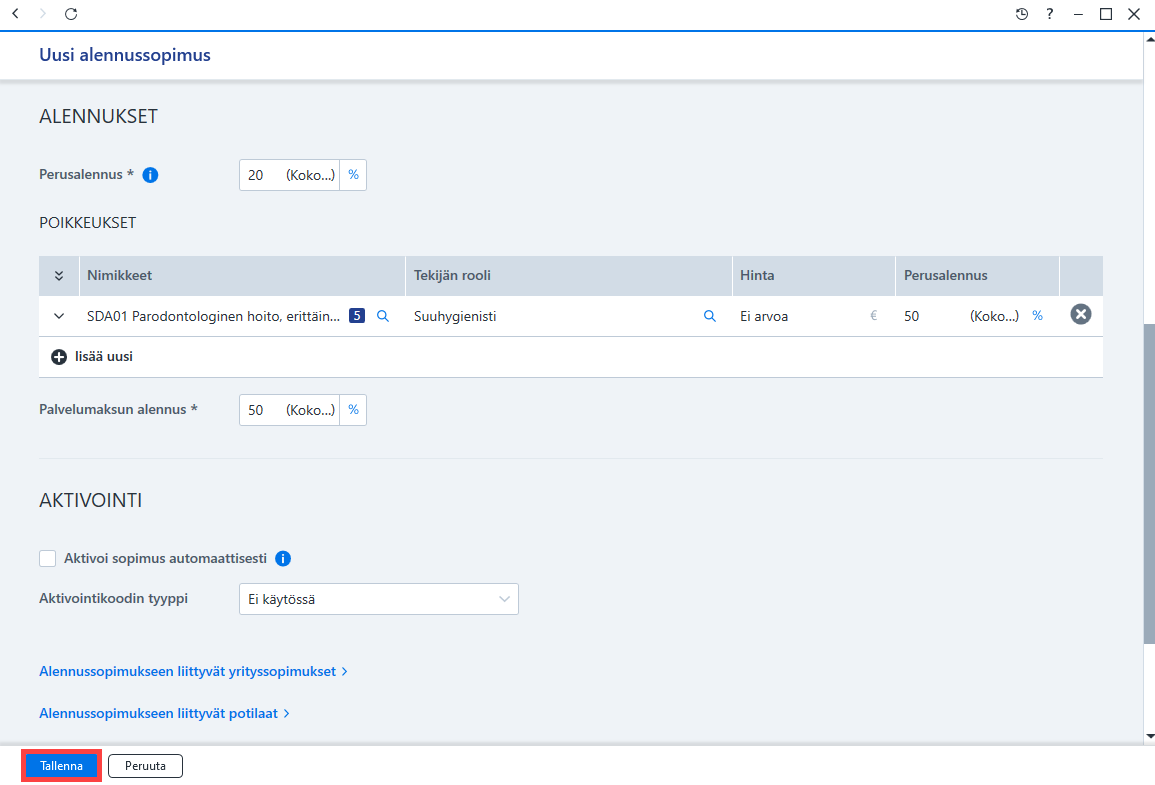Screen dimensions: 1155x785
Task: Open the history clock icon
Action: (1022, 14)
